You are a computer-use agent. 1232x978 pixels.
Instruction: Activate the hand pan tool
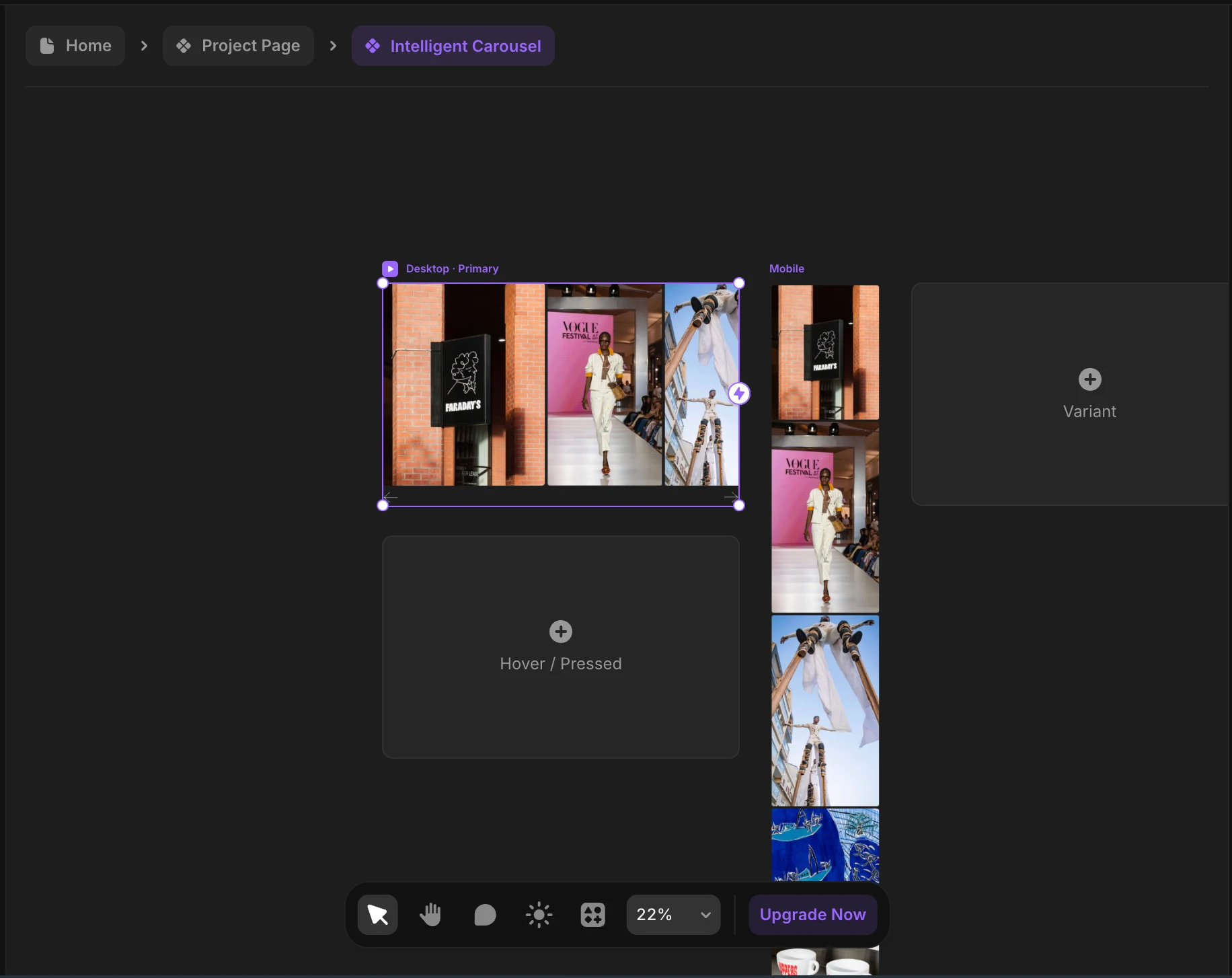(x=431, y=915)
